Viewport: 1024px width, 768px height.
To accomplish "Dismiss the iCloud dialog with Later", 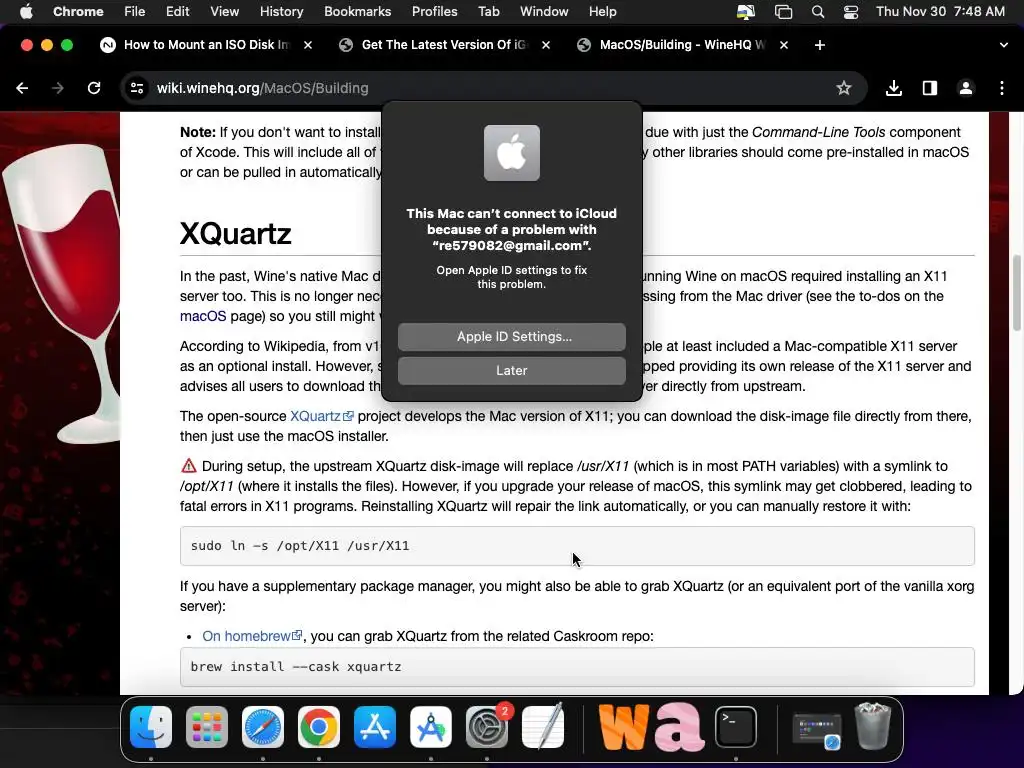I will 511,370.
